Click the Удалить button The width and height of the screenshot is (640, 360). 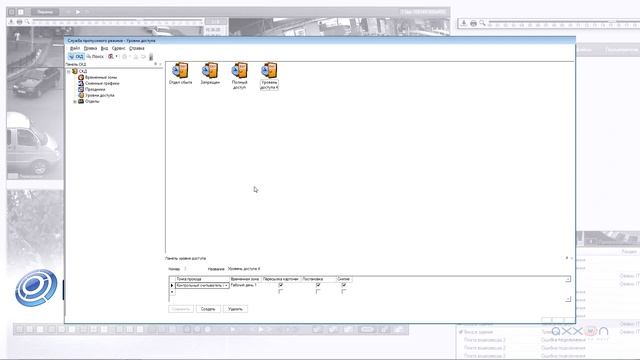(235, 309)
